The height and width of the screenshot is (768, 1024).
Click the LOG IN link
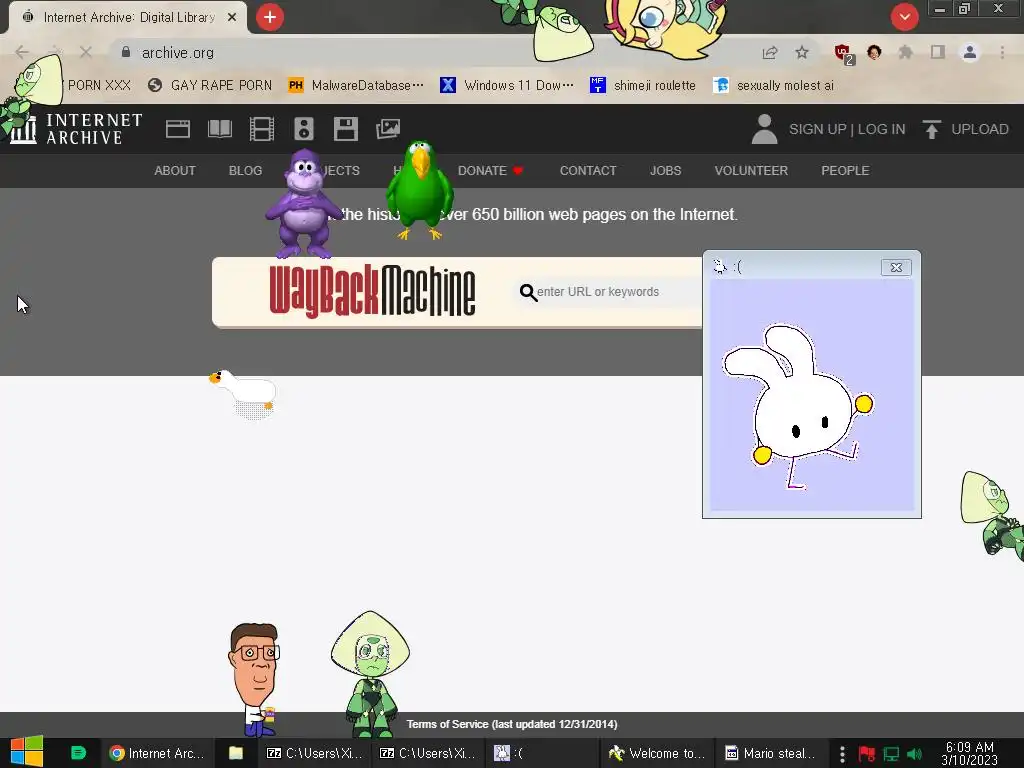[x=882, y=129]
